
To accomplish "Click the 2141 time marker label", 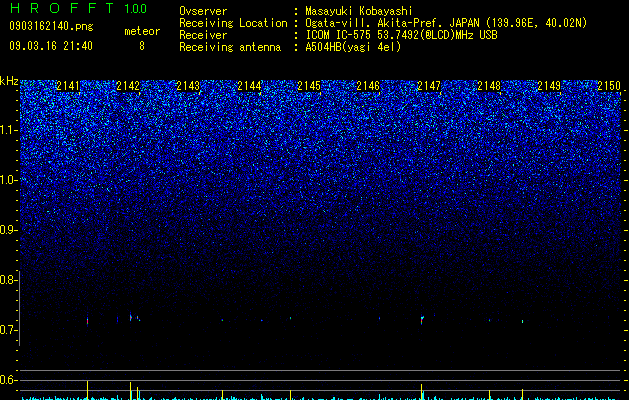I will click(x=68, y=86).
